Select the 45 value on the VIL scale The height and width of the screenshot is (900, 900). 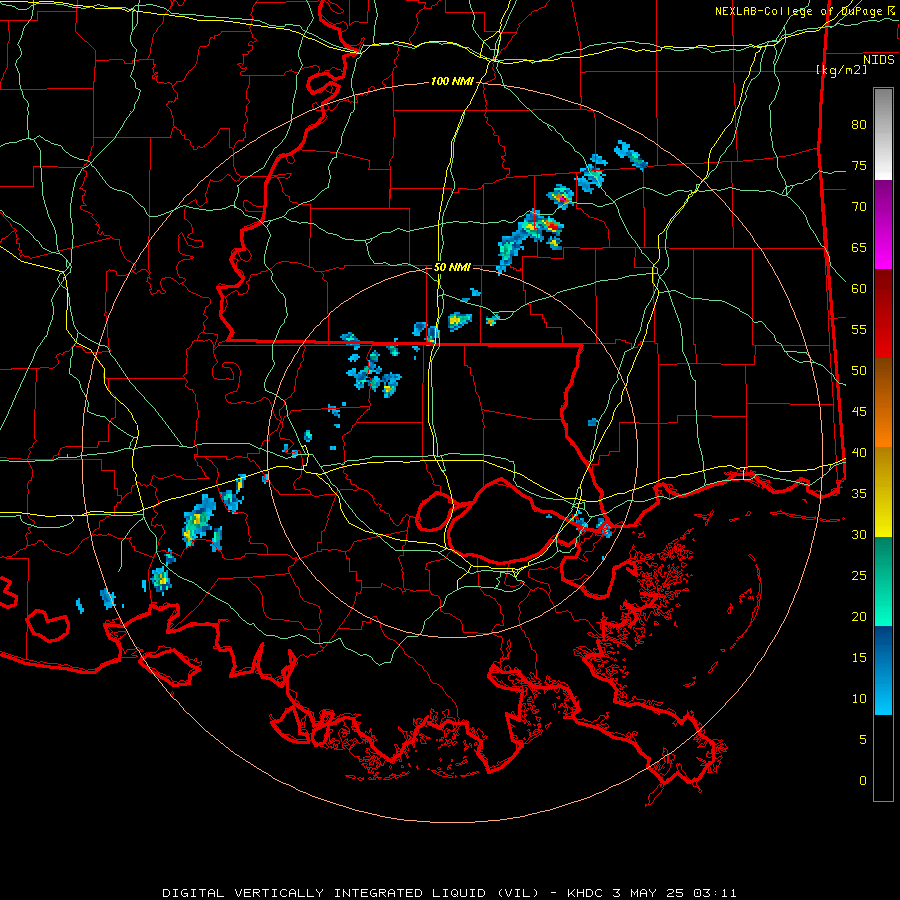click(x=859, y=412)
